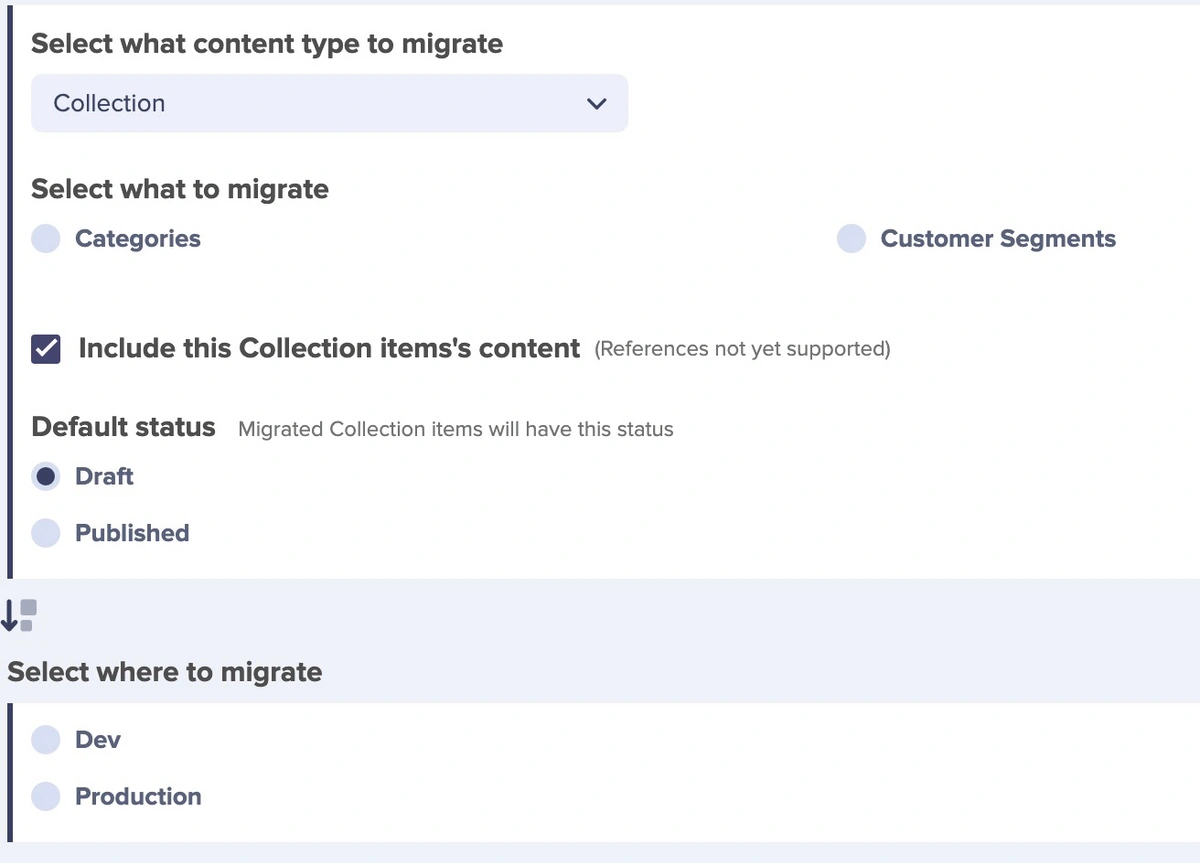This screenshot has width=1200, height=863.
Task: Select the Draft default status radio
Action: coord(46,477)
